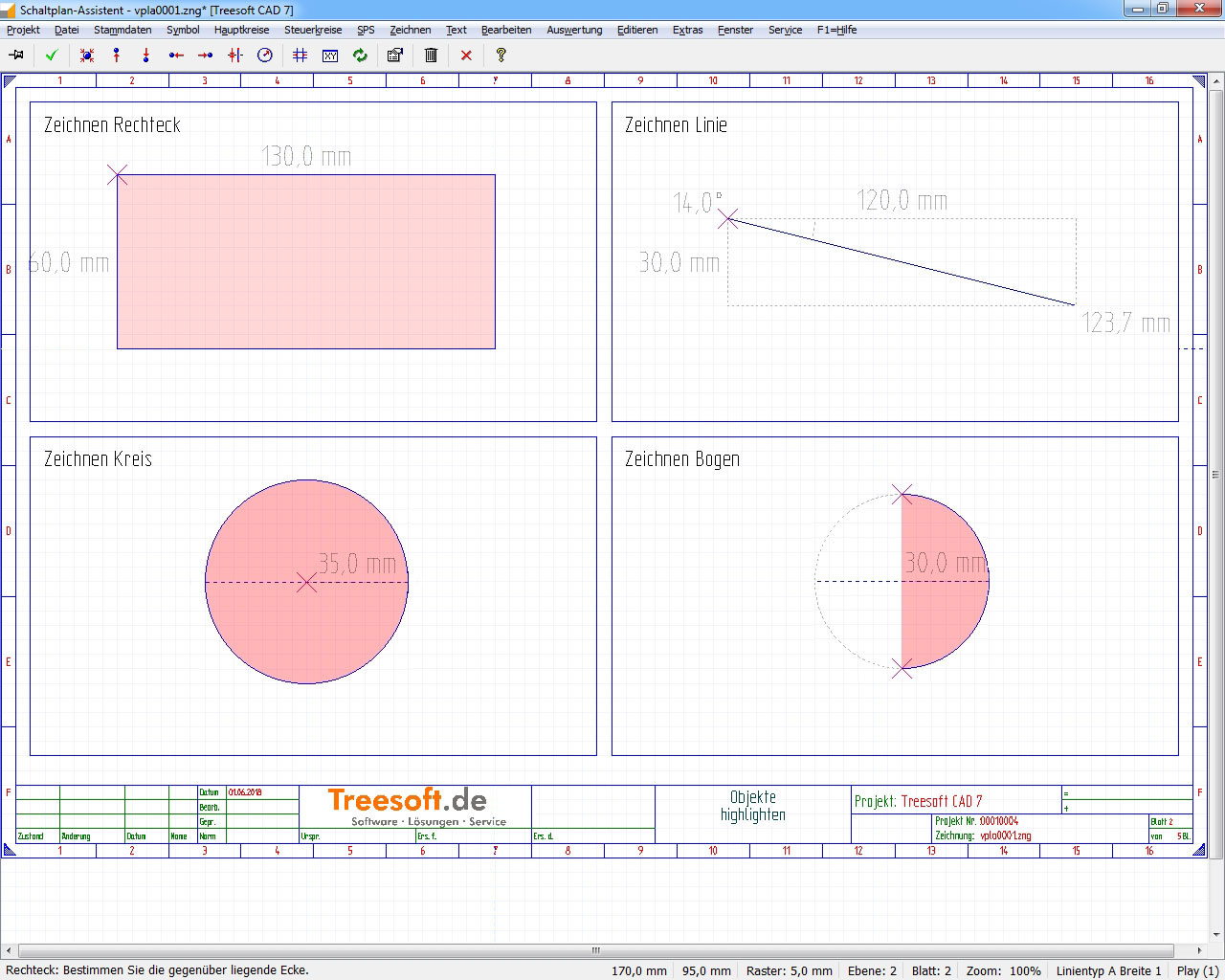This screenshot has height=980, width=1225.
Task: Open the Zeichnen menu
Action: point(410,30)
